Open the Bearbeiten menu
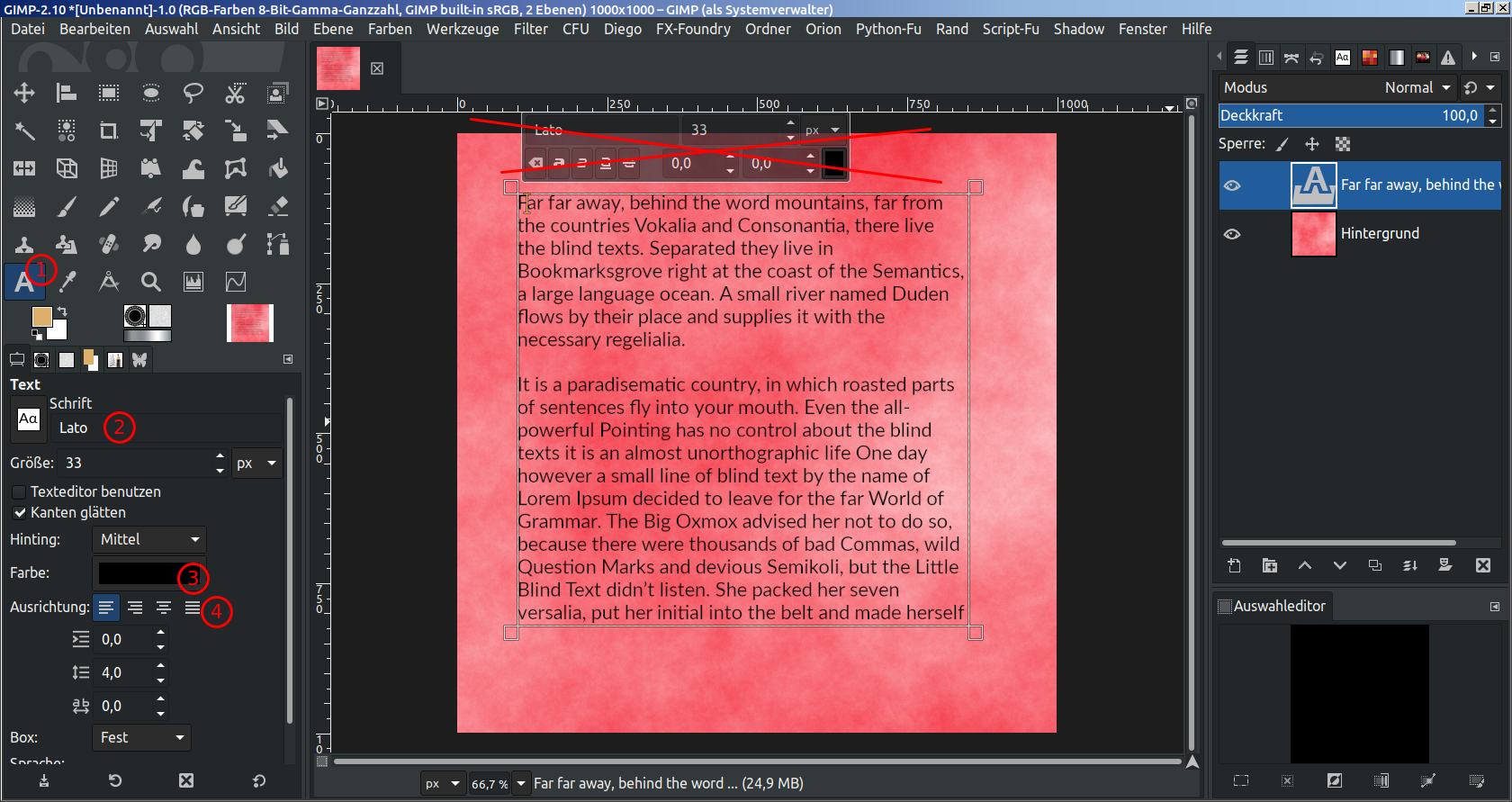Viewport: 1512px width, 802px height. (94, 29)
